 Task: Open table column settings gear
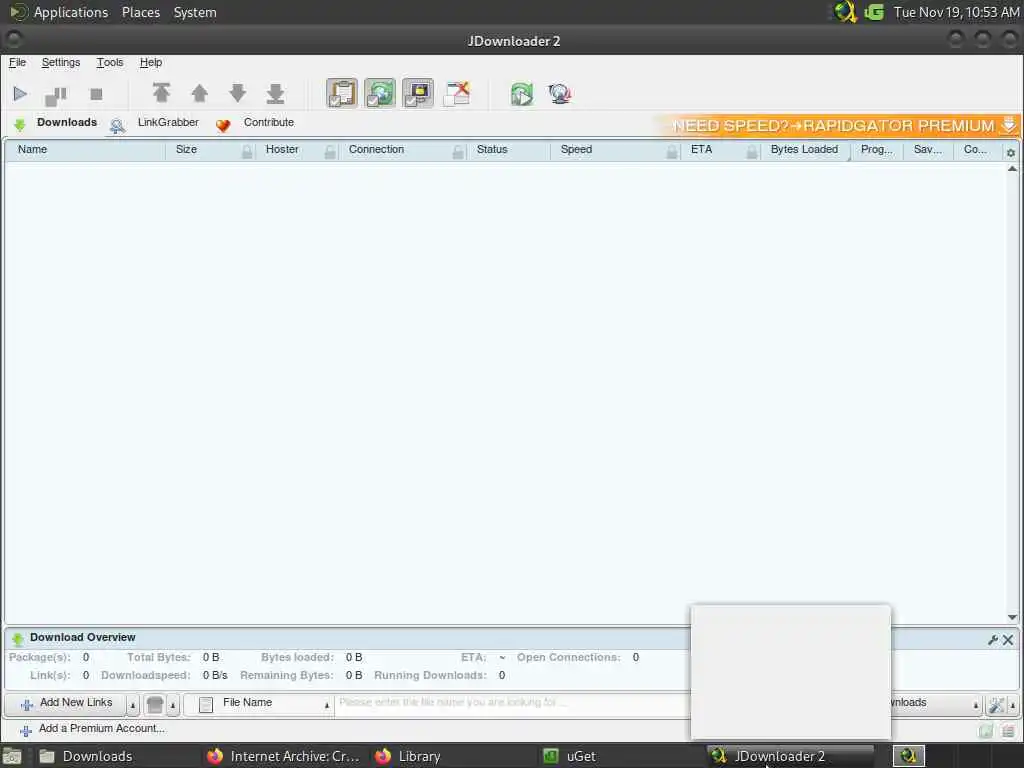[x=1011, y=153]
